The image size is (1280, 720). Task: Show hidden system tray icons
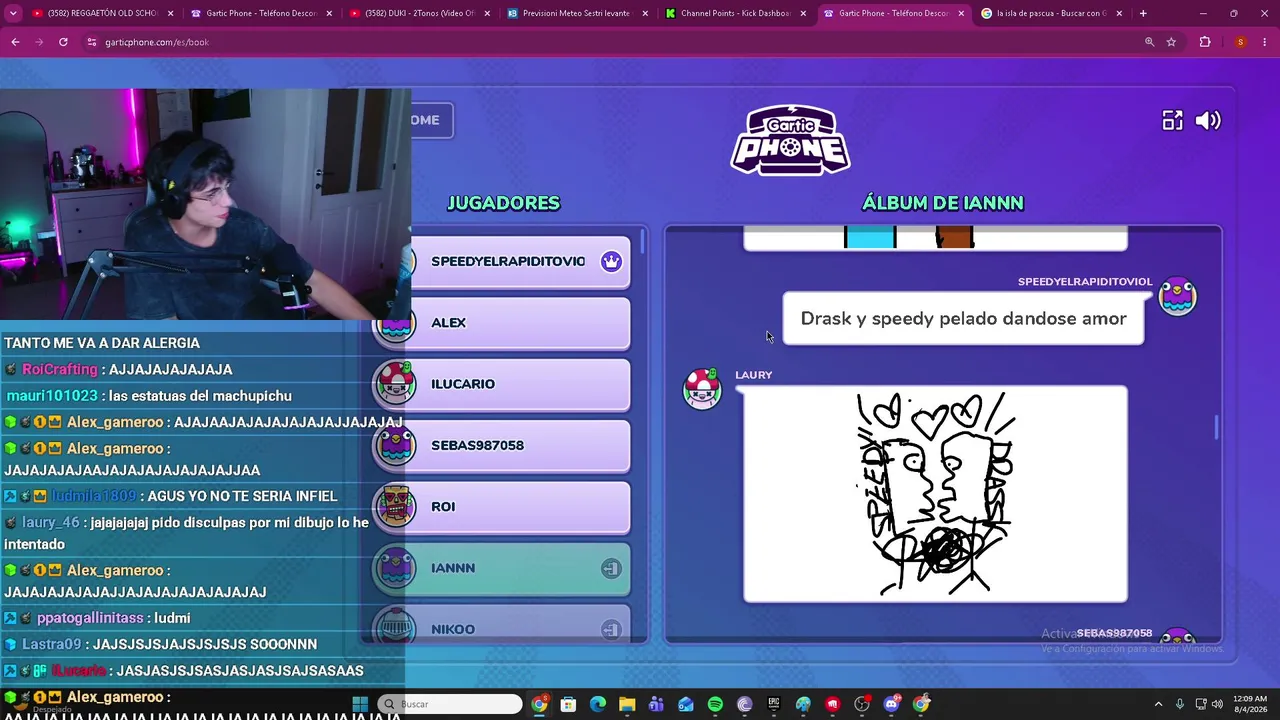1158,704
